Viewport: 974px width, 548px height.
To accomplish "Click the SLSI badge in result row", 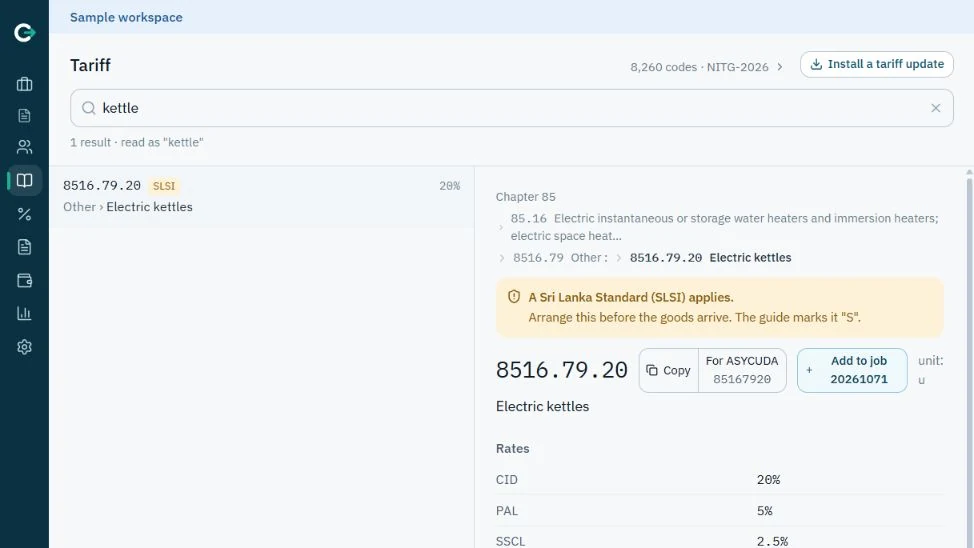I will 164,186.
